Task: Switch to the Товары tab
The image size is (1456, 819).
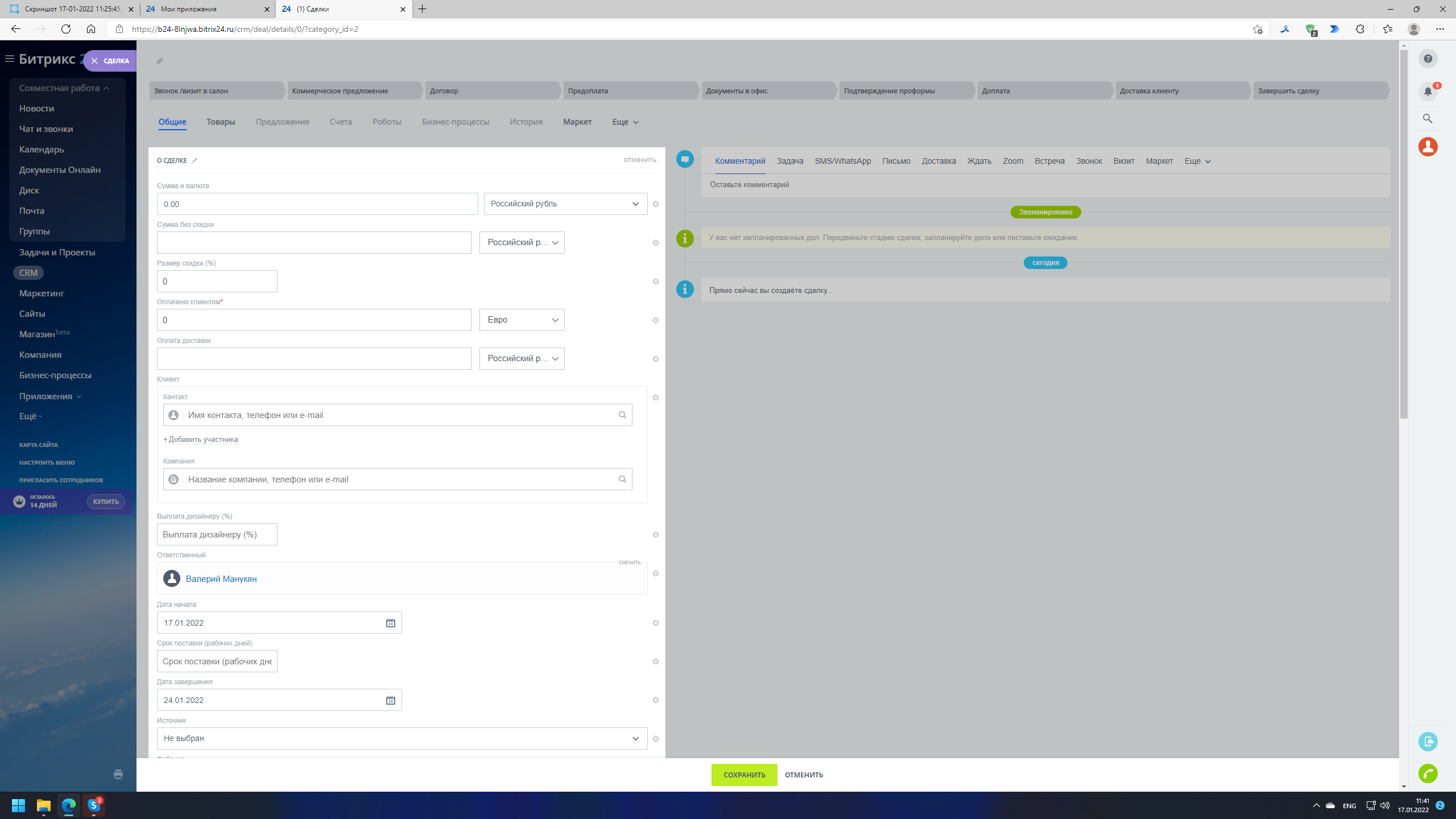Action: [x=221, y=122]
